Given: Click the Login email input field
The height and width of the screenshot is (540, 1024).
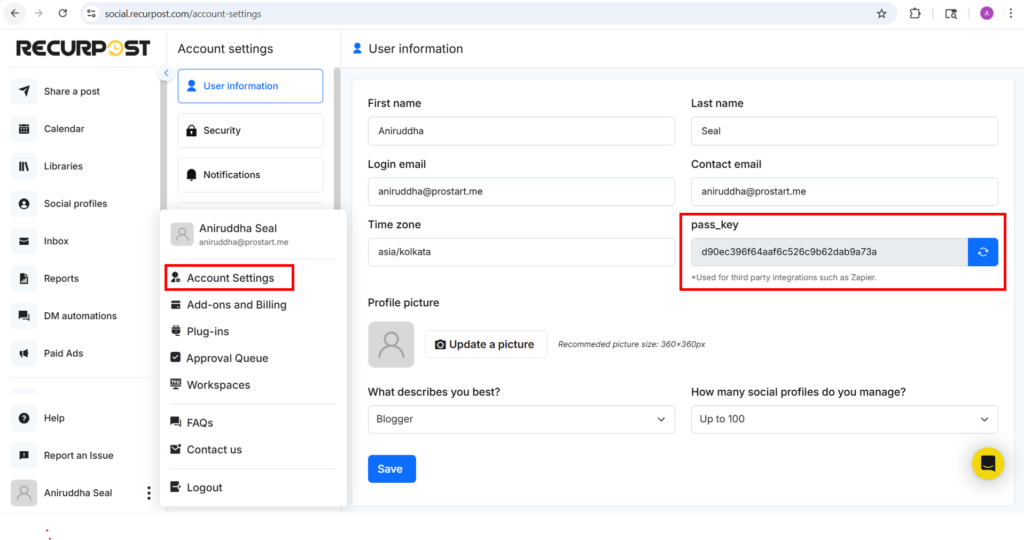Looking at the screenshot, I should tap(521, 192).
